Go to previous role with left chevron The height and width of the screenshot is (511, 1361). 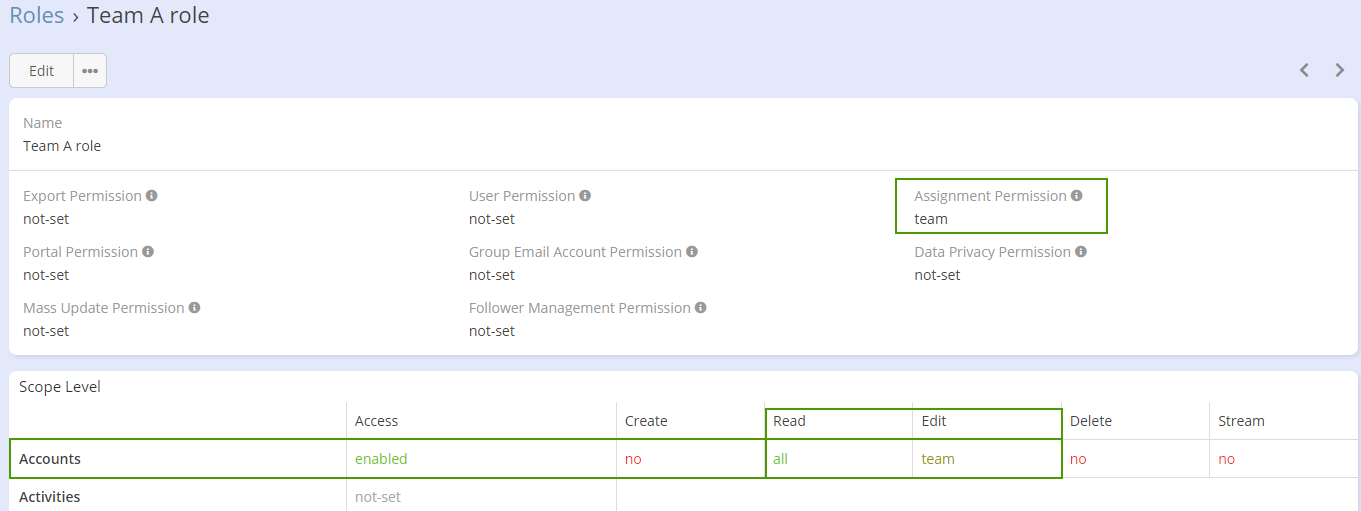point(1304,70)
